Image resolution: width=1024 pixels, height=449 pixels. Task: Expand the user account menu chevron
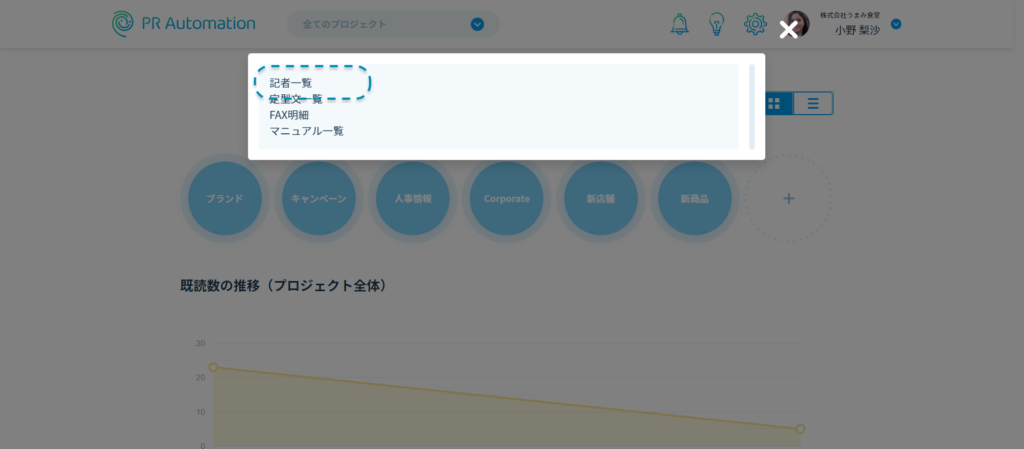896,24
